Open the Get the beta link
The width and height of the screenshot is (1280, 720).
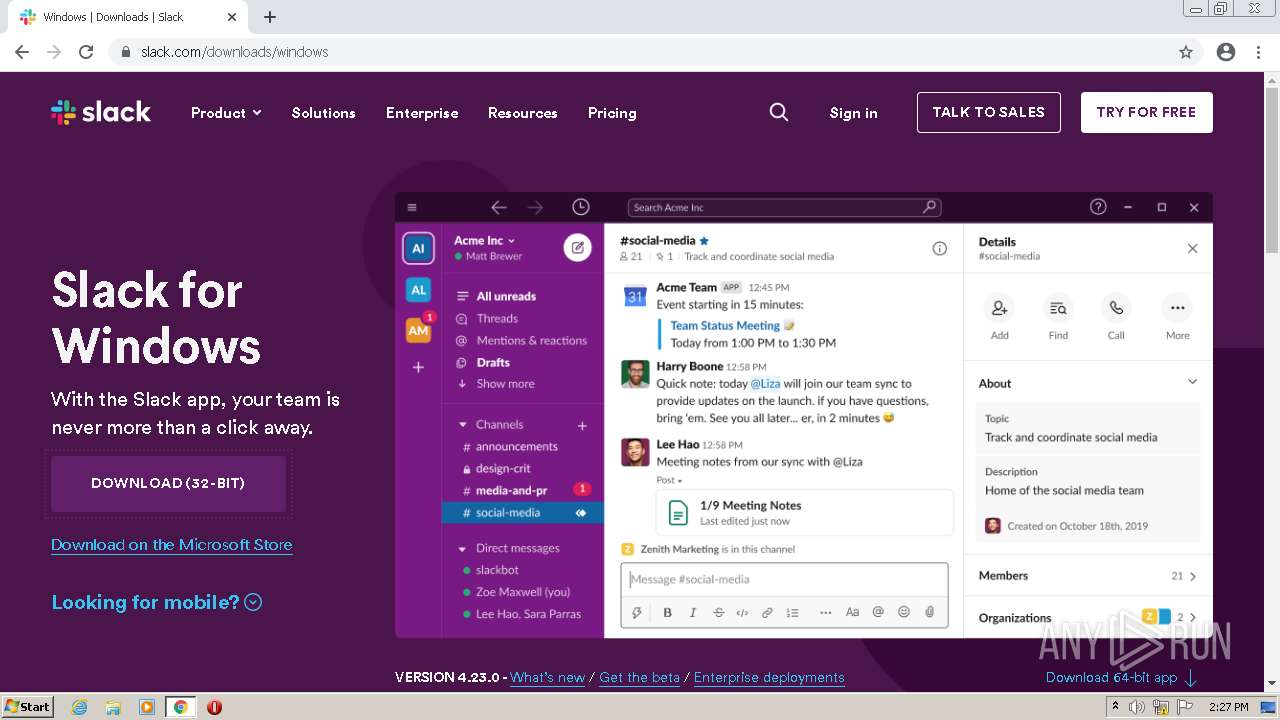639,677
